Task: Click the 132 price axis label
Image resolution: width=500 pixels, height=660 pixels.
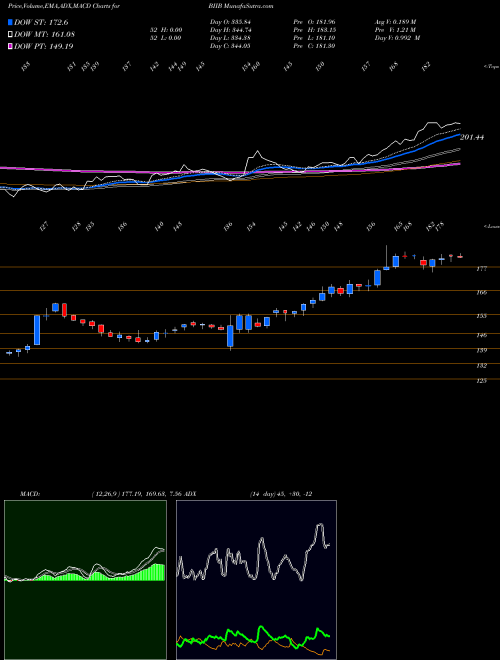Action: coord(481,365)
